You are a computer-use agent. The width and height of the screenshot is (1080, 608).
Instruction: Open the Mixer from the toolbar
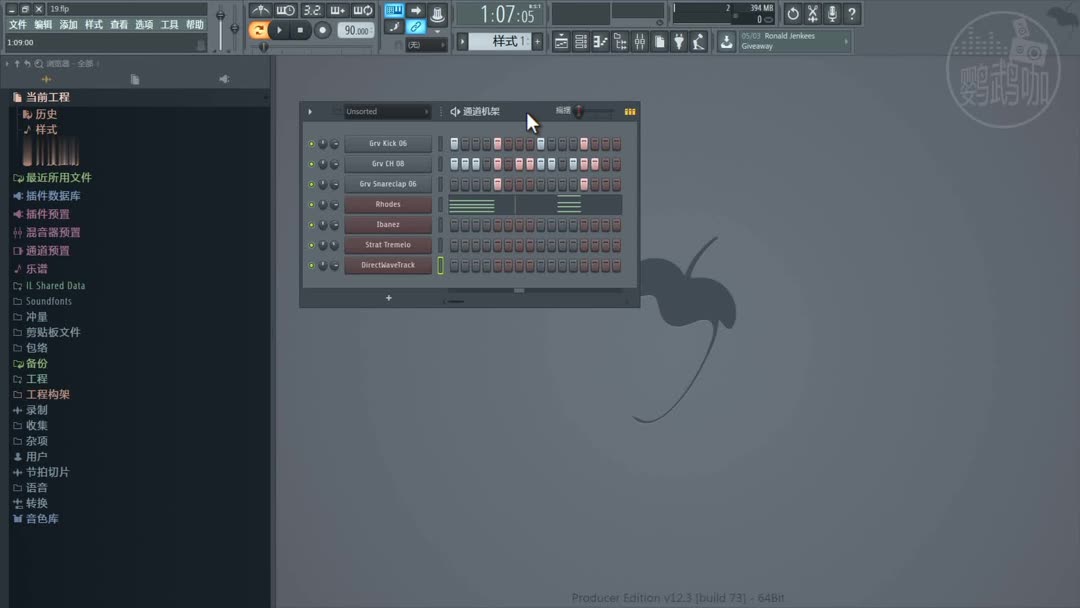(x=641, y=41)
